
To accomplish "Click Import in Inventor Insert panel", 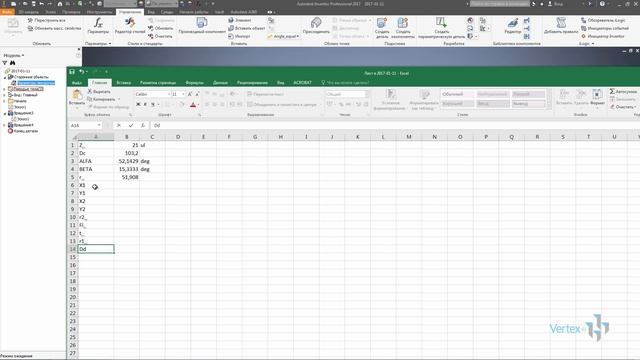I will point(239,36).
